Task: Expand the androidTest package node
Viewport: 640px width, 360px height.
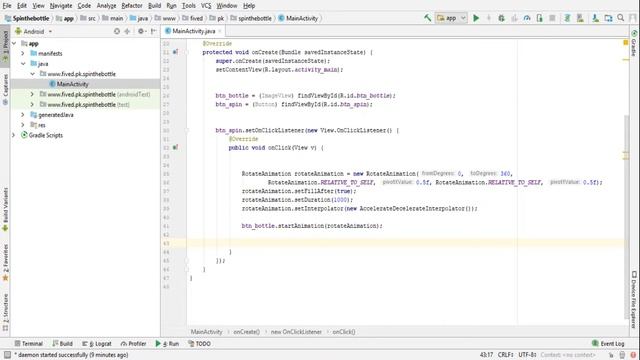Action: [33, 94]
